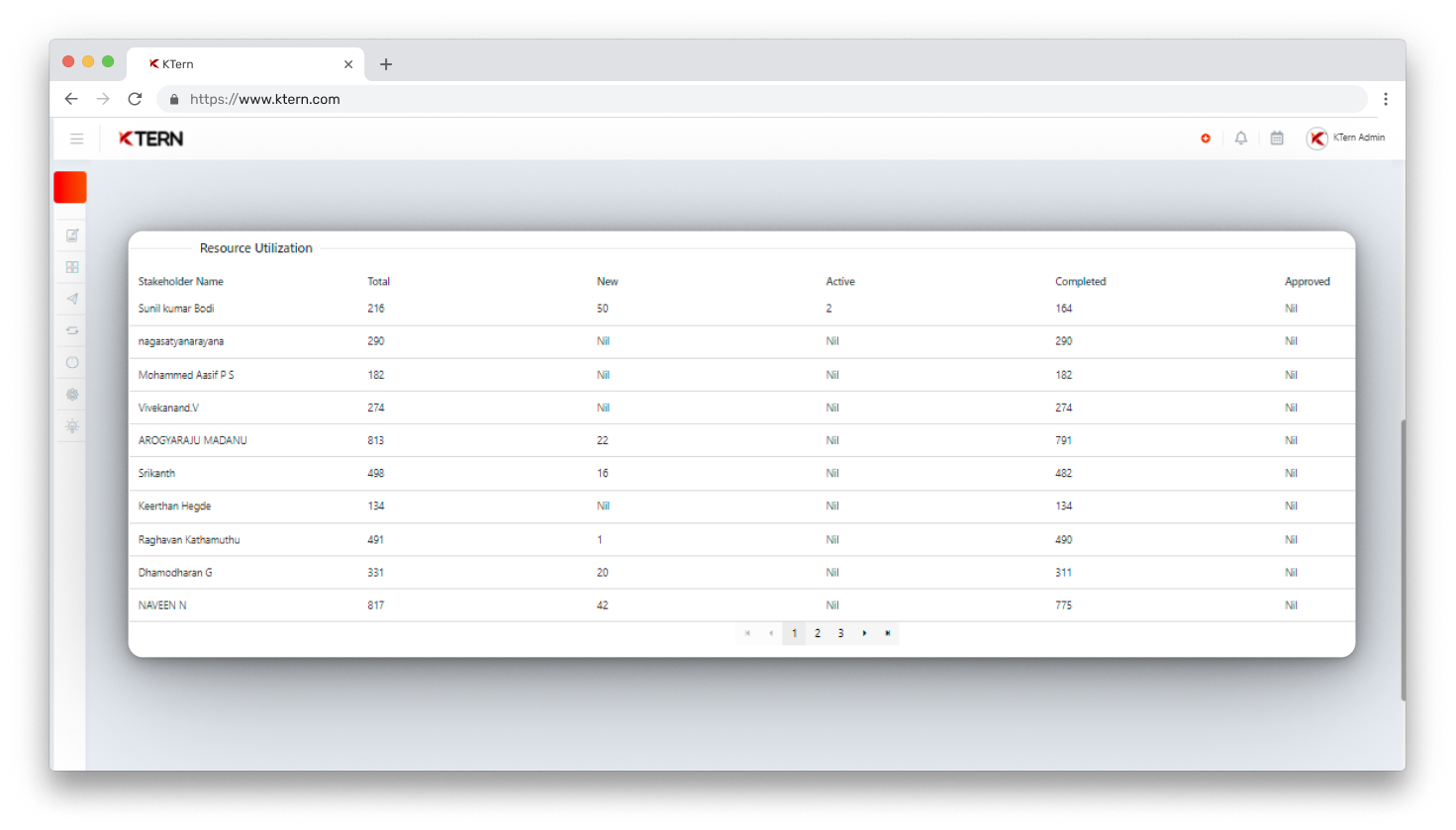The height and width of the screenshot is (830, 1456).
Task: Click the red plus add icon
Action: 1206,138
